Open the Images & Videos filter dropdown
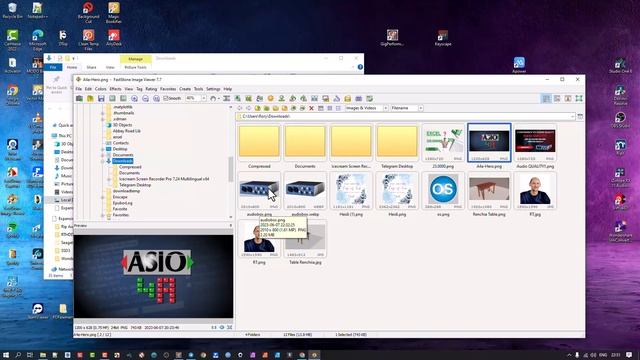The width and height of the screenshot is (640, 360). pos(385,108)
